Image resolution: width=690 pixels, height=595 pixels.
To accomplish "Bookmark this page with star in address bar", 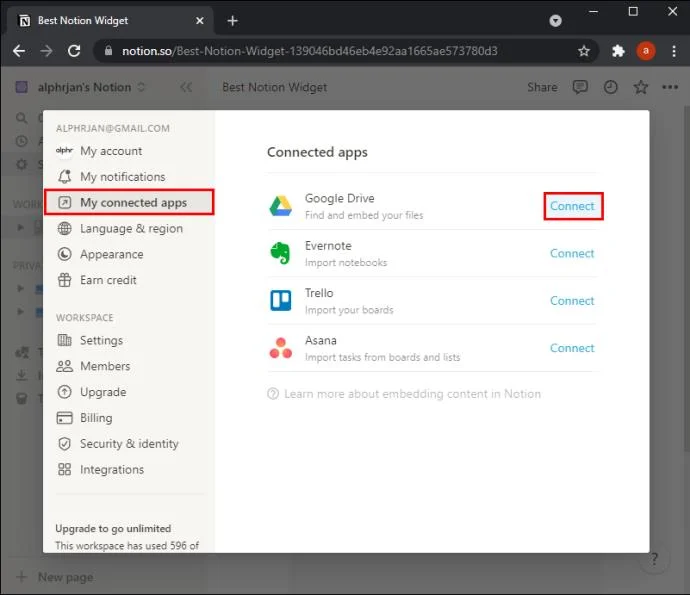I will tap(584, 51).
